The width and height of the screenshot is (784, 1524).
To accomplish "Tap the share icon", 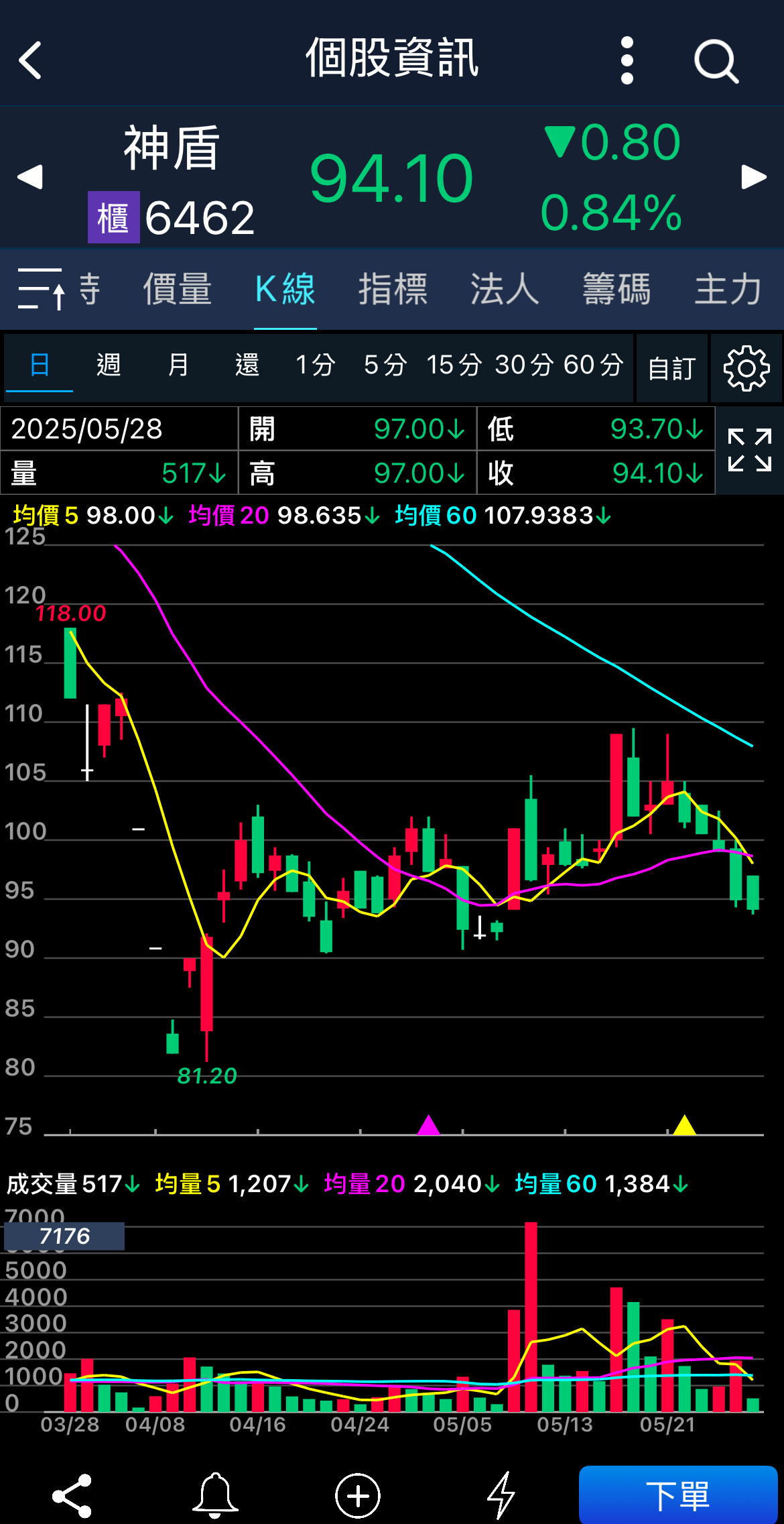I will pyautogui.click(x=72, y=1496).
